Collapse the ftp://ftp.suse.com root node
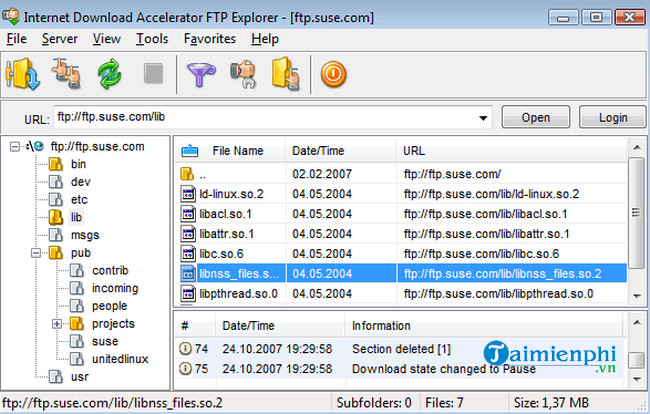 pyautogui.click(x=15, y=146)
